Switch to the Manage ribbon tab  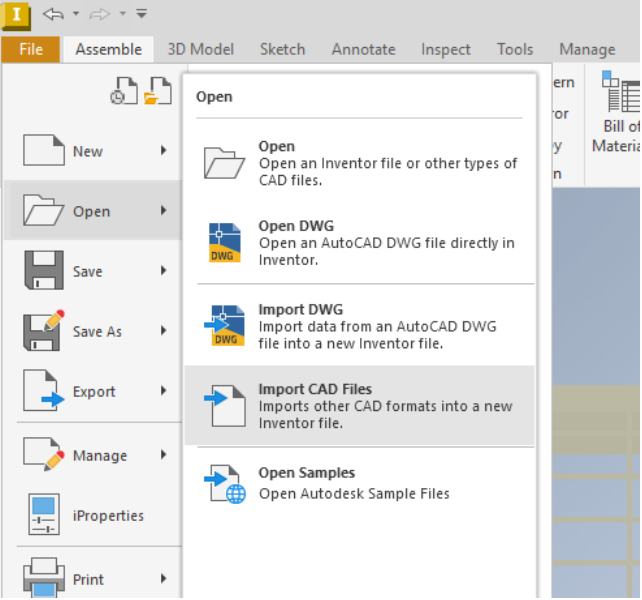coord(587,50)
